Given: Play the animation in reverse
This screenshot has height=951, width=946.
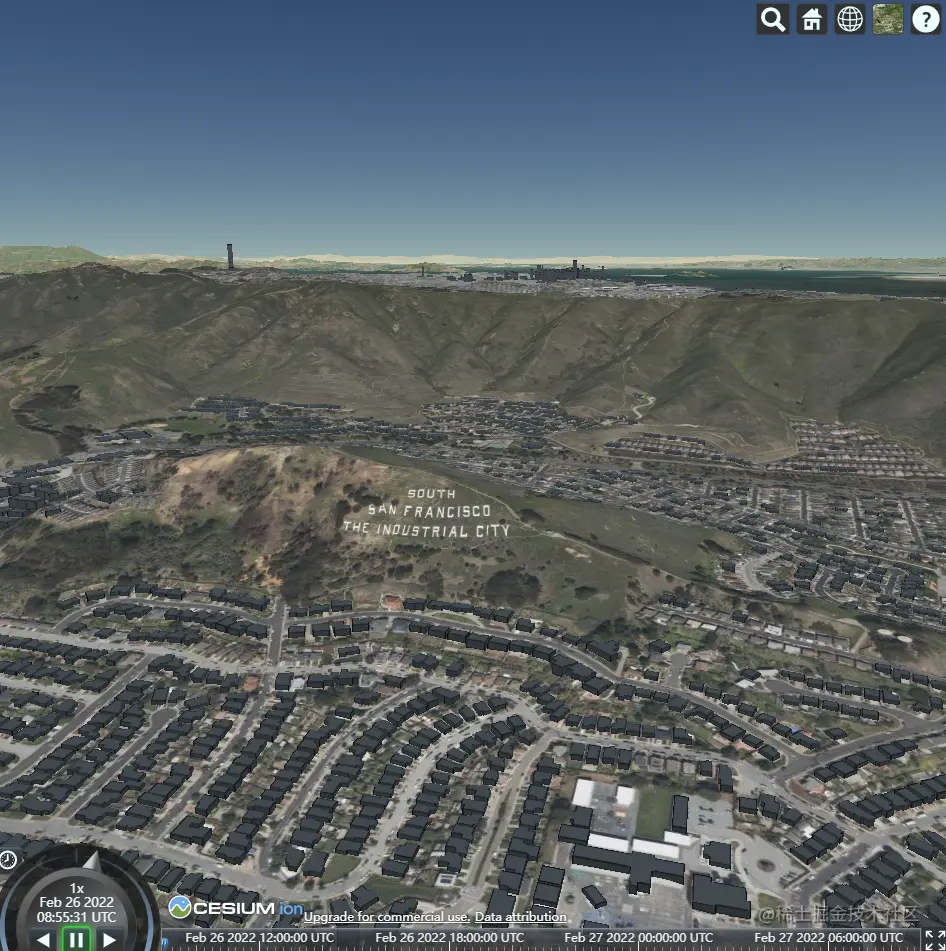Looking at the screenshot, I should point(42,941).
